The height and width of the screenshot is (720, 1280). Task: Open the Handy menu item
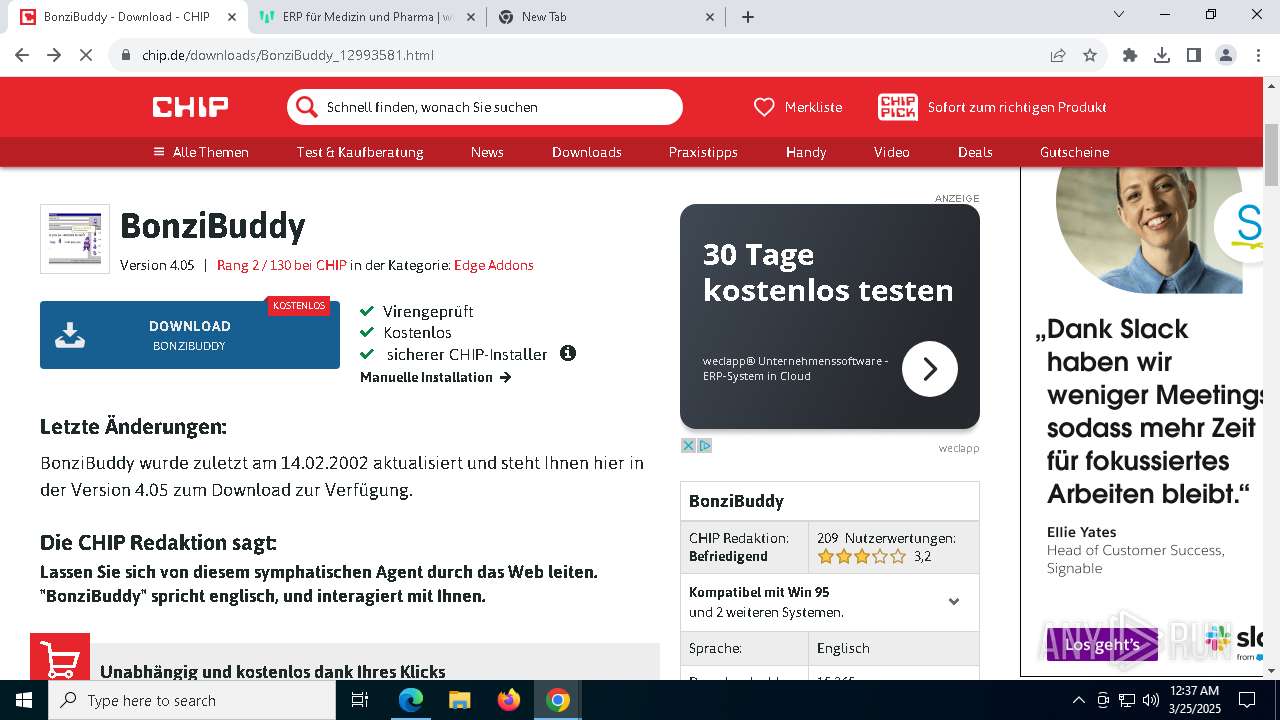(806, 152)
